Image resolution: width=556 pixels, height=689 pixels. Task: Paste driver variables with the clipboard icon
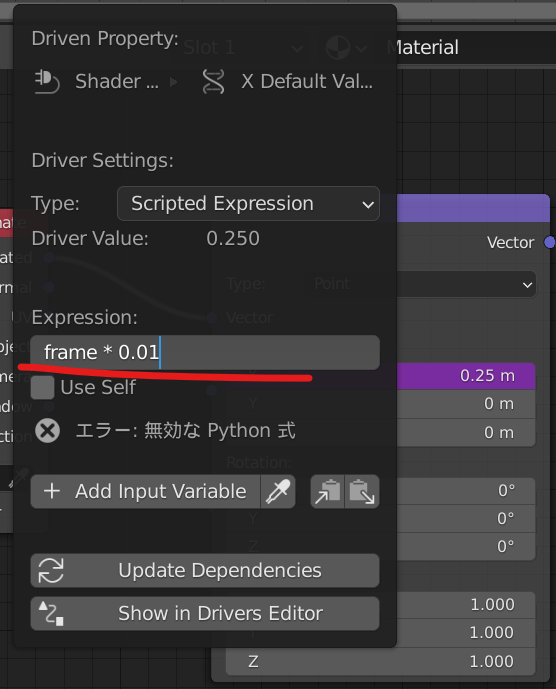[x=362, y=491]
